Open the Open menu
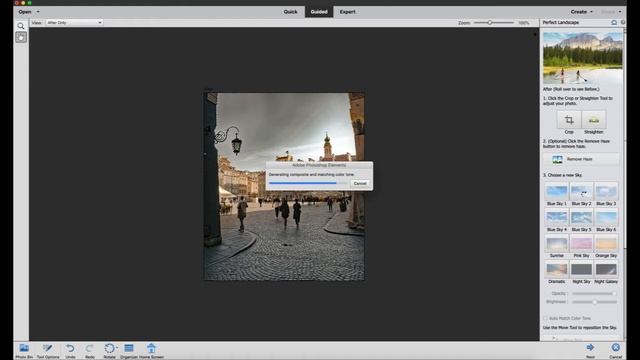This screenshot has height=360, width=640. 29,12
